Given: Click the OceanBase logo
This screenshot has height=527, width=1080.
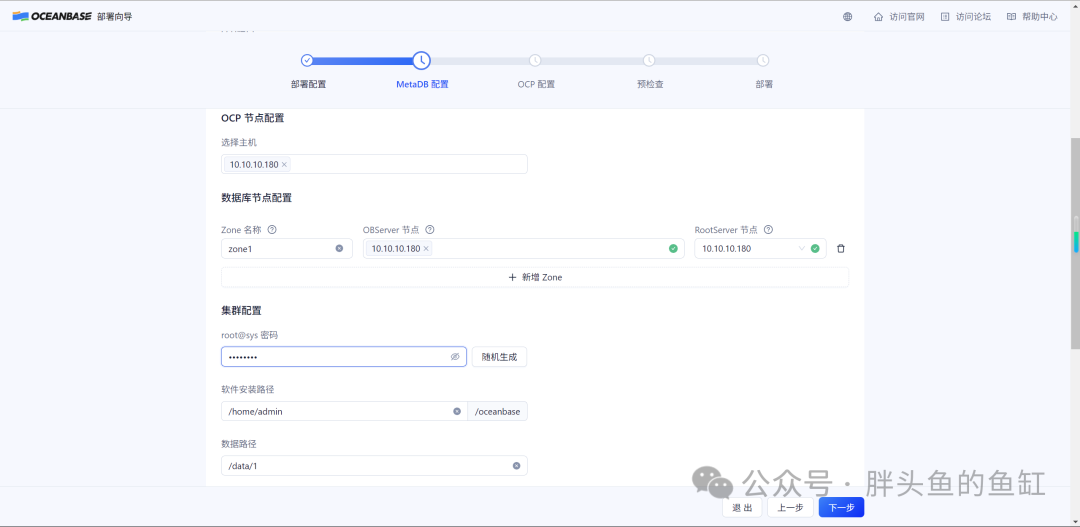Looking at the screenshot, I should (52, 17).
